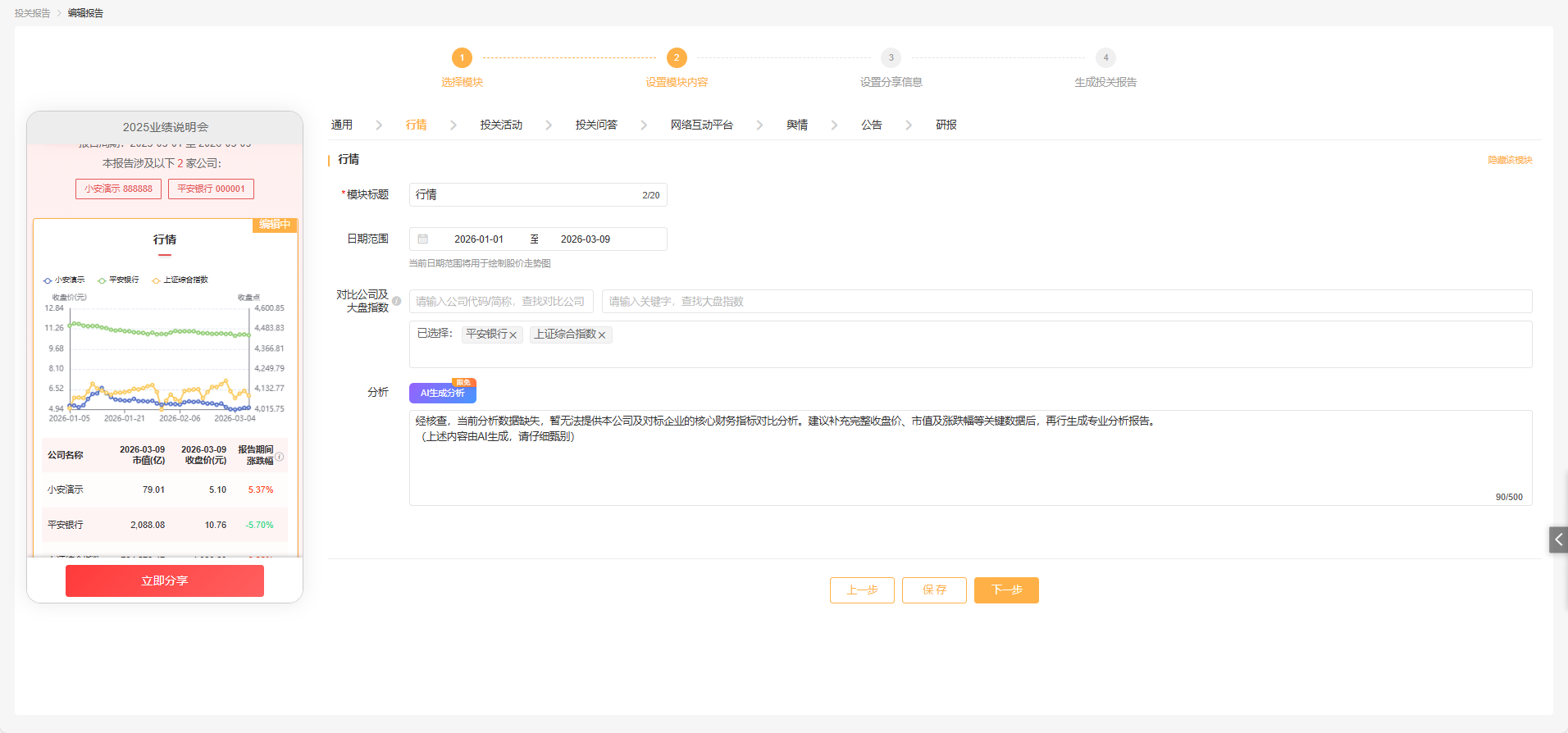Switch to the 投关活动 module tab

501,125
